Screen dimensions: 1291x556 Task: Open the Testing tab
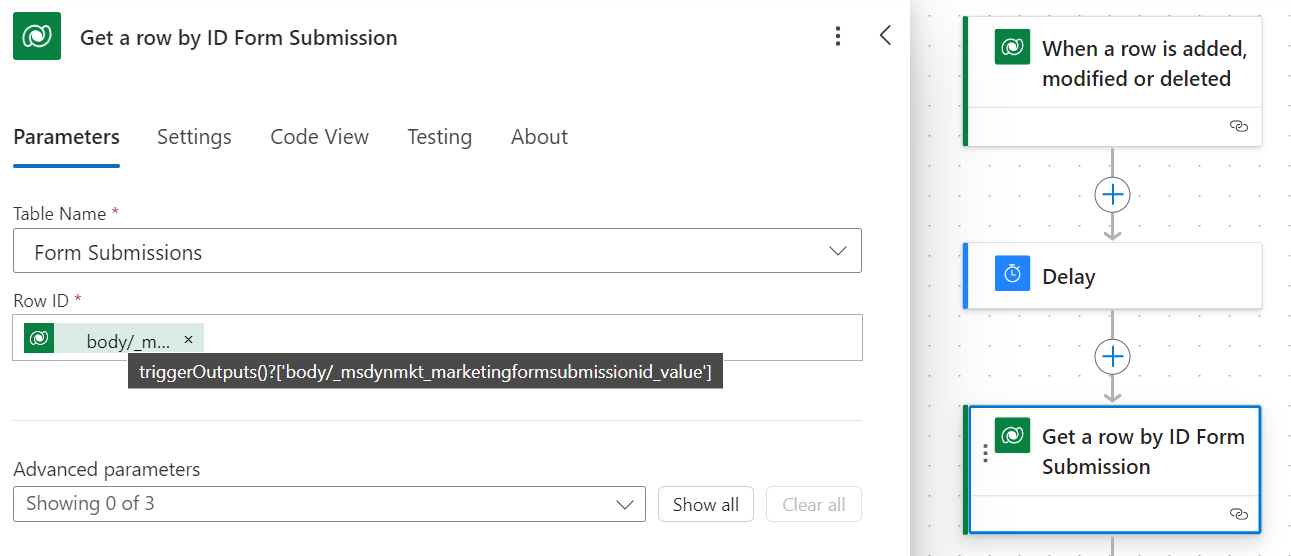click(x=439, y=137)
